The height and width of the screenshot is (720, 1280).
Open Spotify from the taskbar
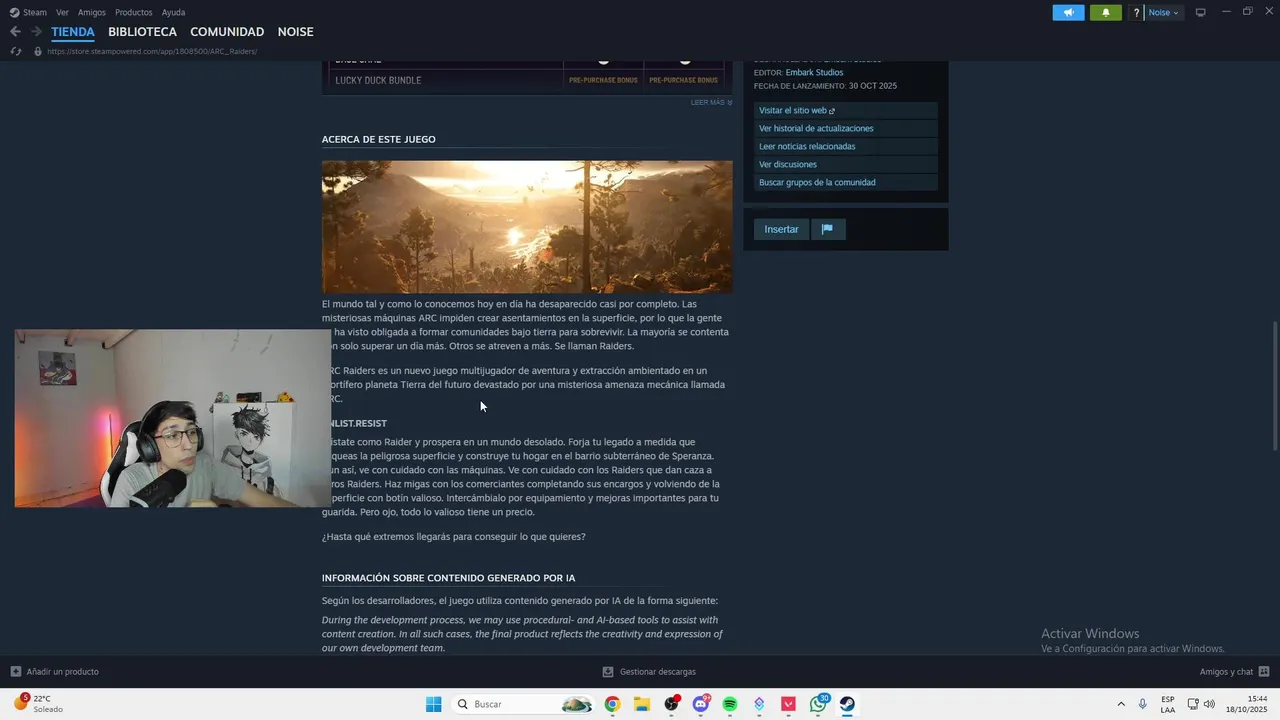click(730, 704)
